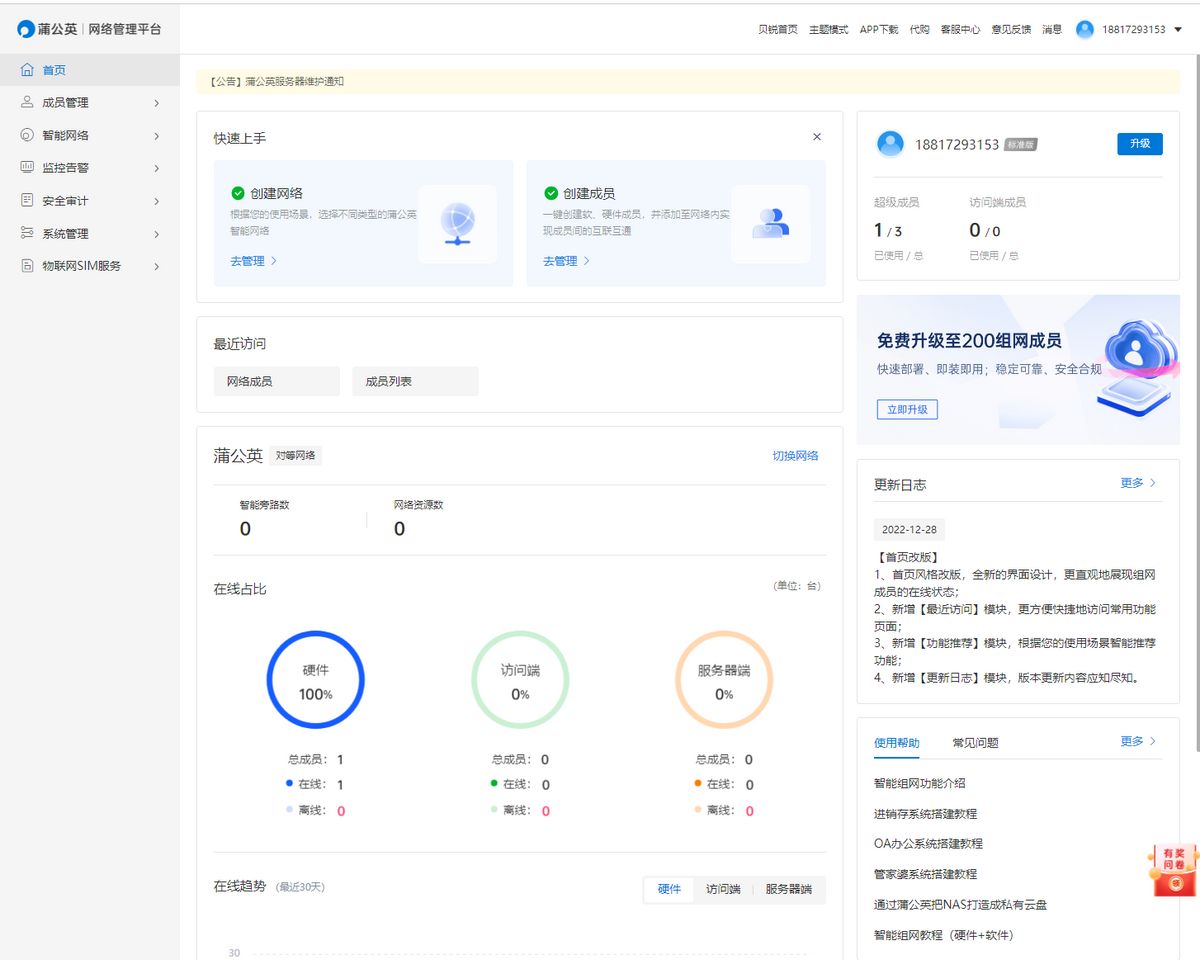Click the user avatar in the top bar
Image resolution: width=1200 pixels, height=960 pixels.
(1085, 29)
